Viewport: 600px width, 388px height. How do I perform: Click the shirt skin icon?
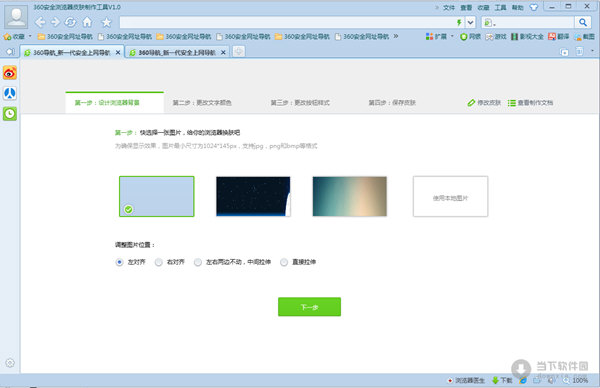click(534, 7)
